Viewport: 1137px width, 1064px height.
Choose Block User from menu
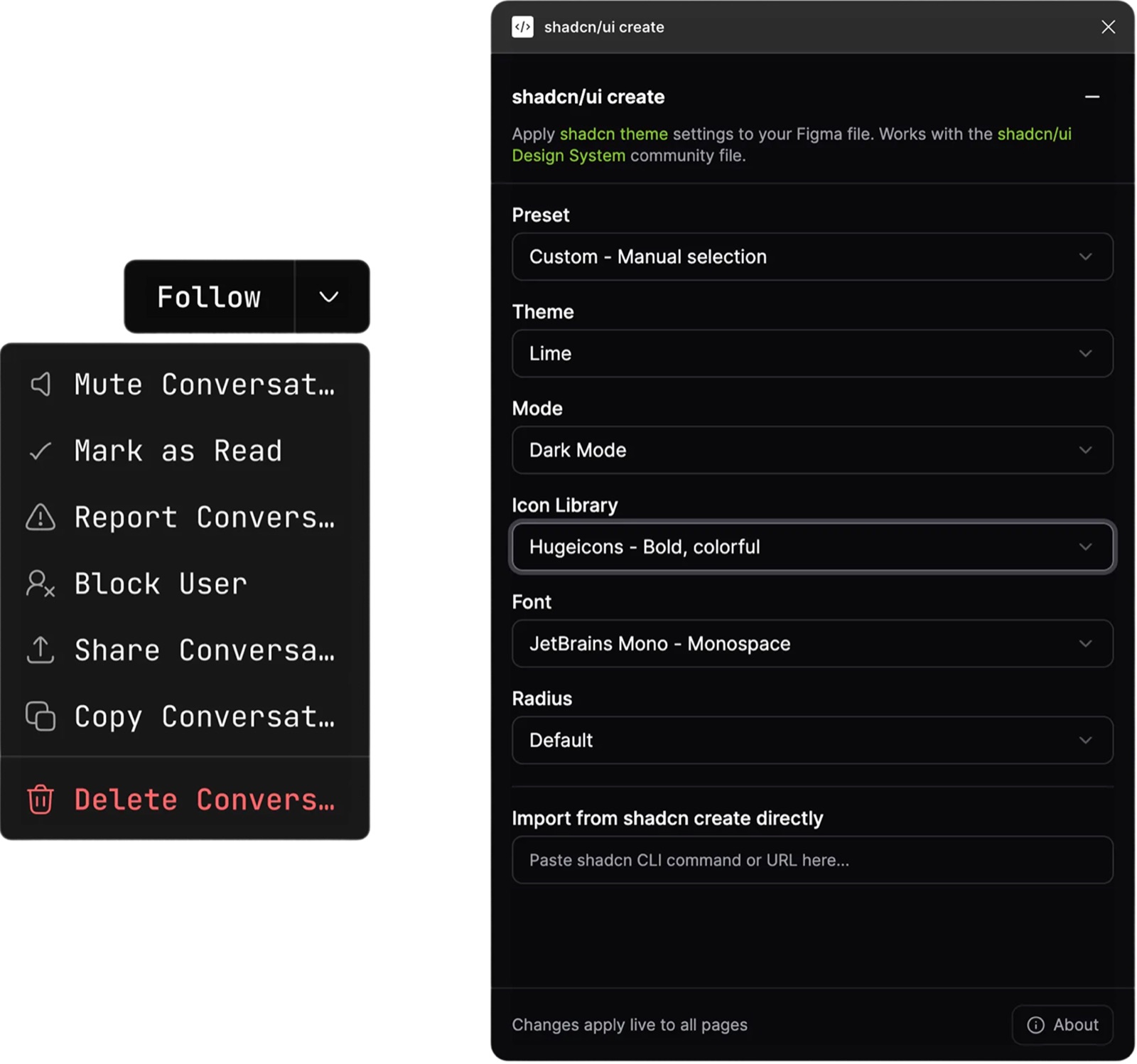(185, 584)
